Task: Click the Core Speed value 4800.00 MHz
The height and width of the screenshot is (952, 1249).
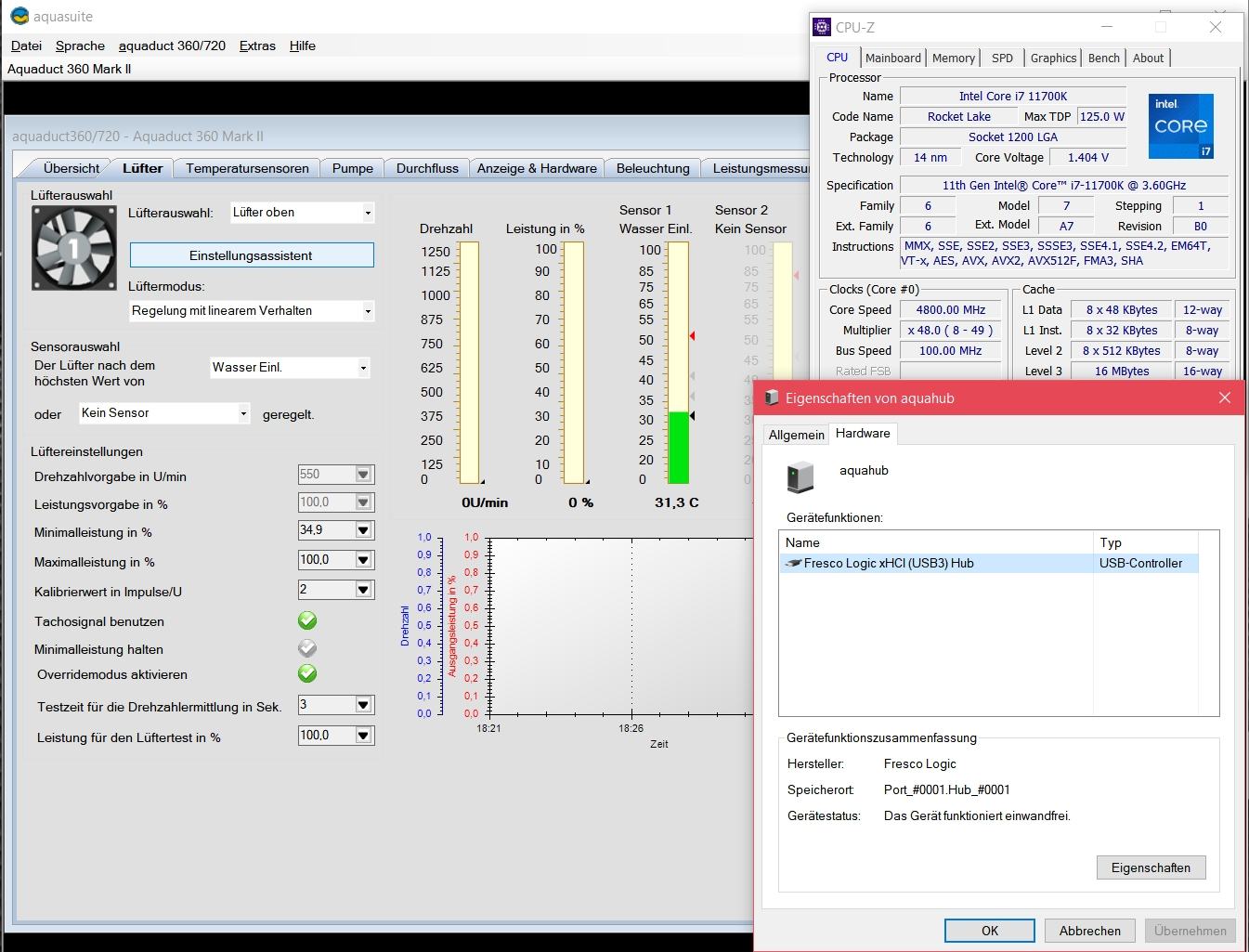Action: [x=950, y=310]
